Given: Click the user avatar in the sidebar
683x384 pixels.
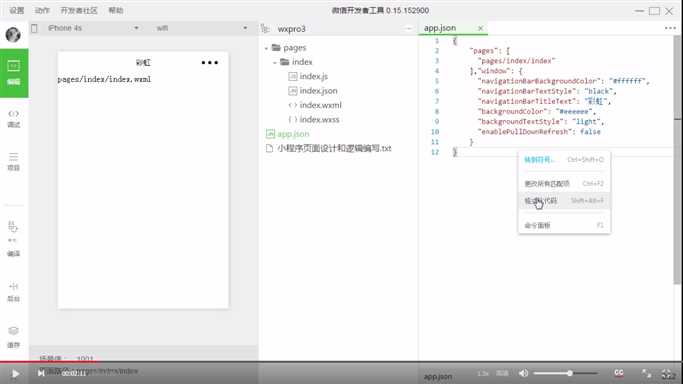Looking at the screenshot, I should coord(13,34).
